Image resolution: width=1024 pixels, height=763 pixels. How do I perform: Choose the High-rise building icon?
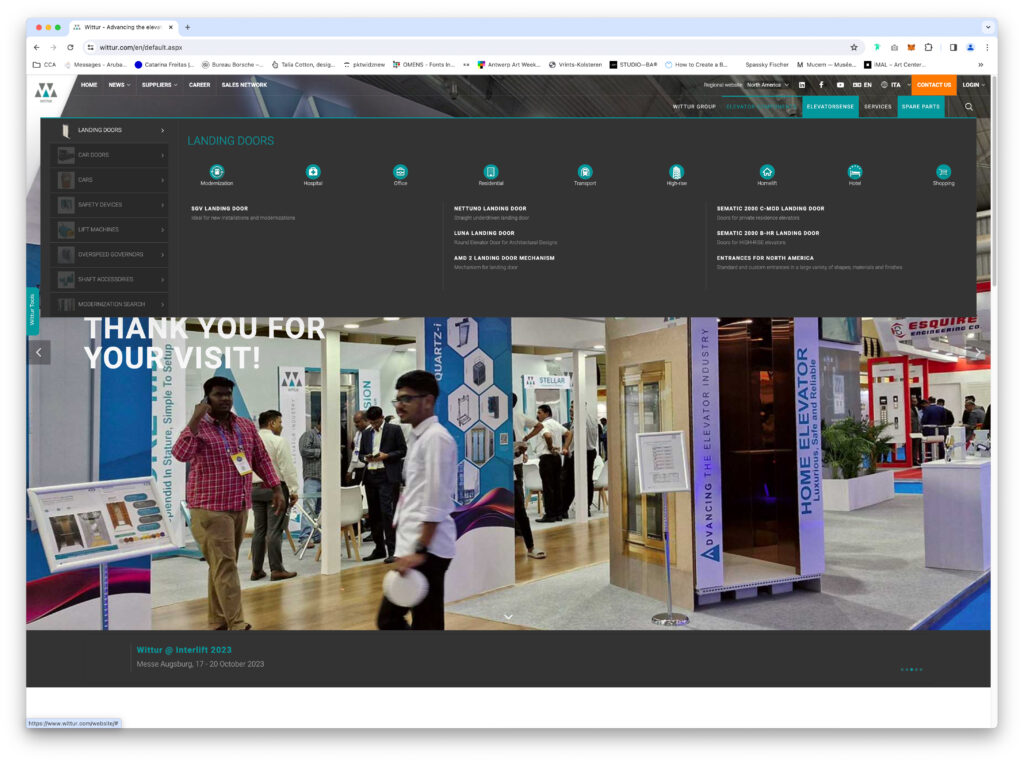pos(676,172)
